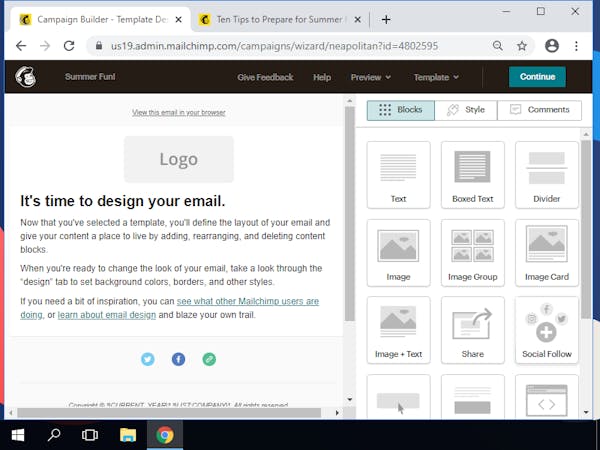Open a new browser tab
The image size is (600, 450).
pyautogui.click(x=386, y=20)
